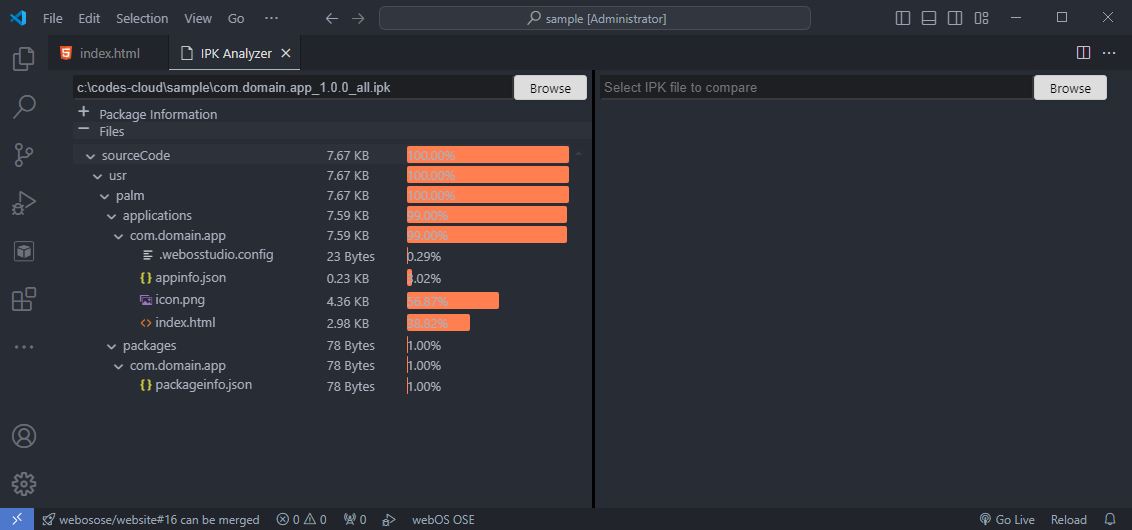This screenshot has width=1132, height=530.
Task: Click webOS OSE in the status bar
Action: pyautogui.click(x=443, y=519)
